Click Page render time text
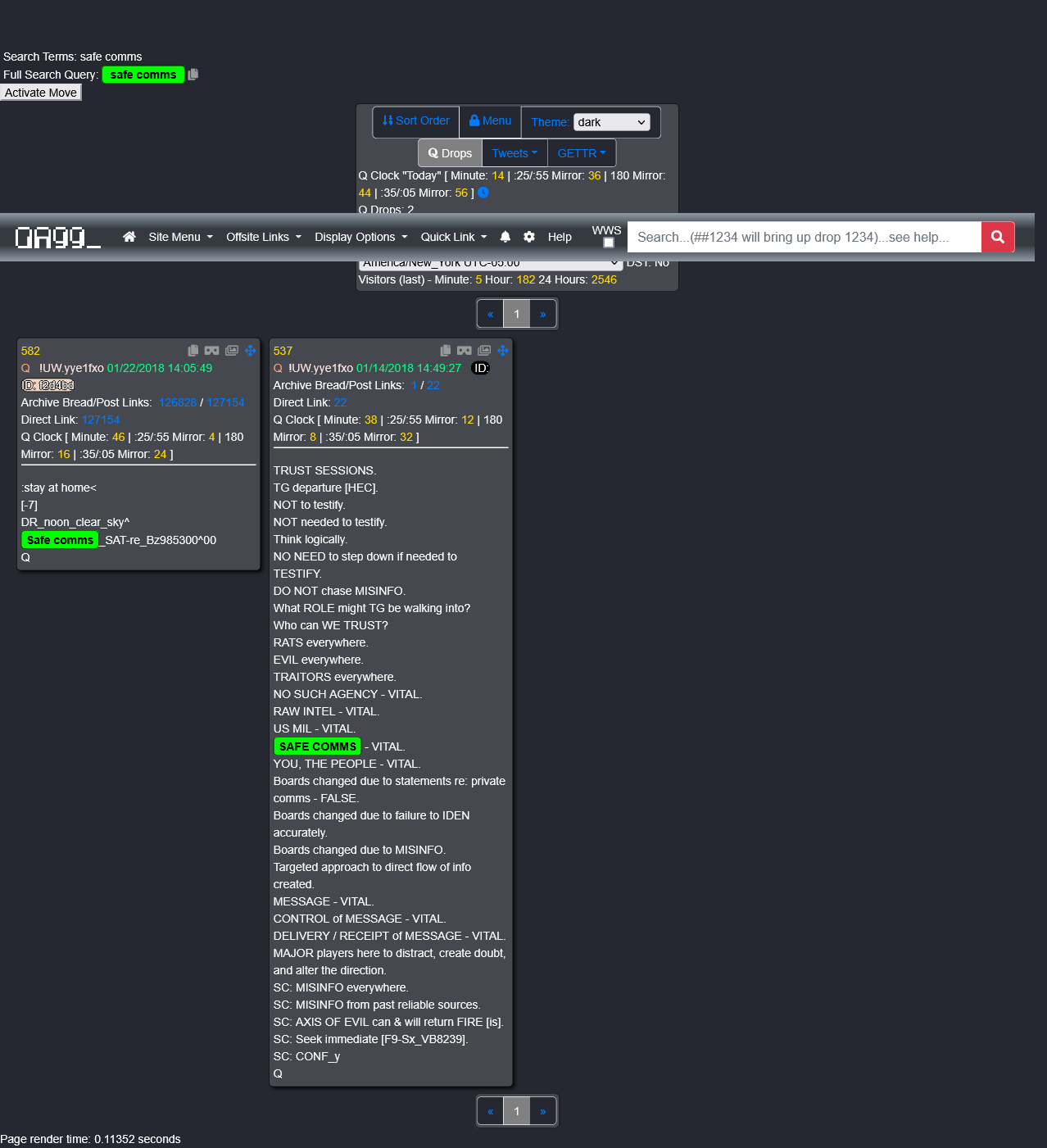The height and width of the screenshot is (1148, 1047). 90,1139
